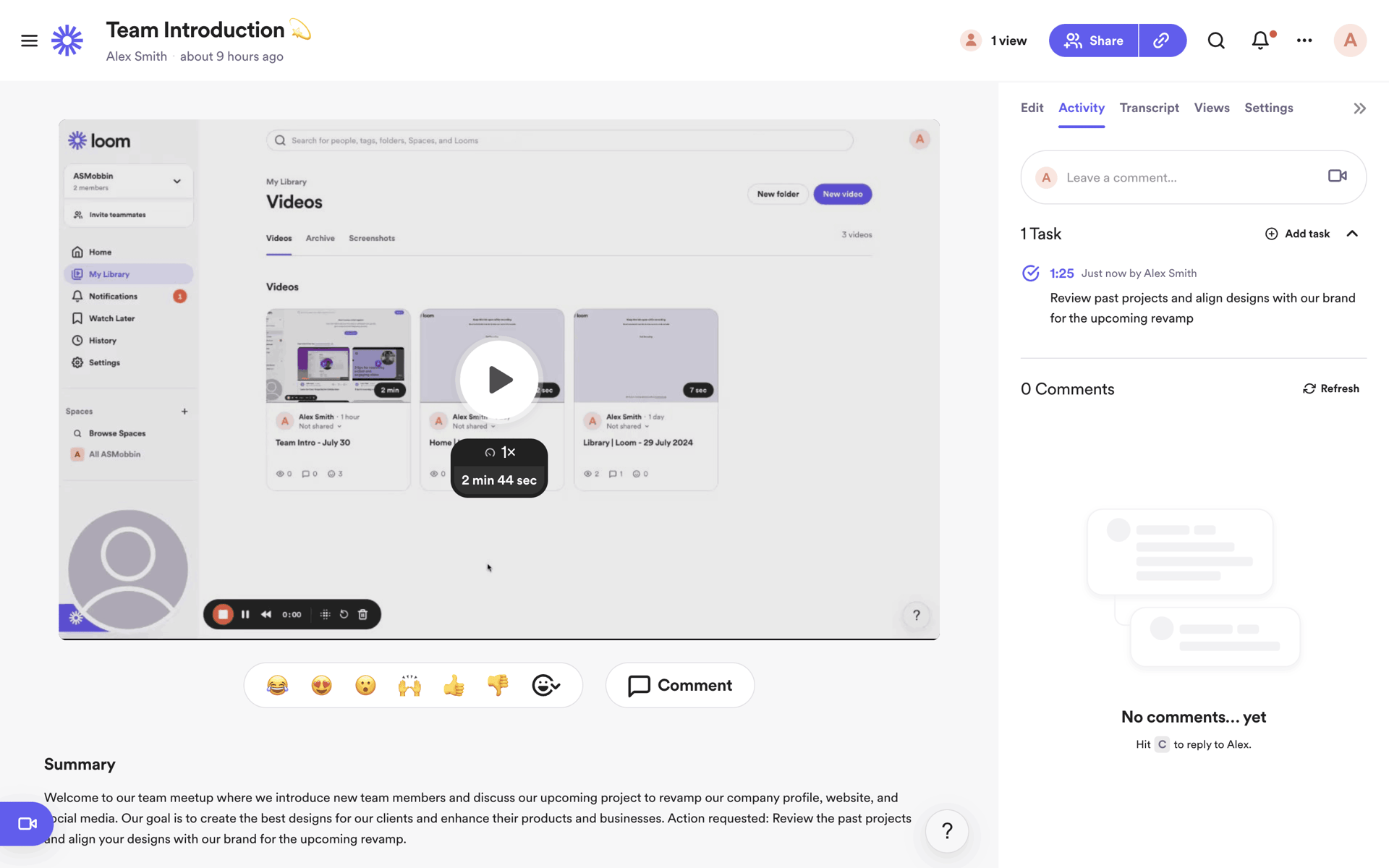Play the Team Introduction video
This screenshot has width=1389, height=868.
coord(499,379)
